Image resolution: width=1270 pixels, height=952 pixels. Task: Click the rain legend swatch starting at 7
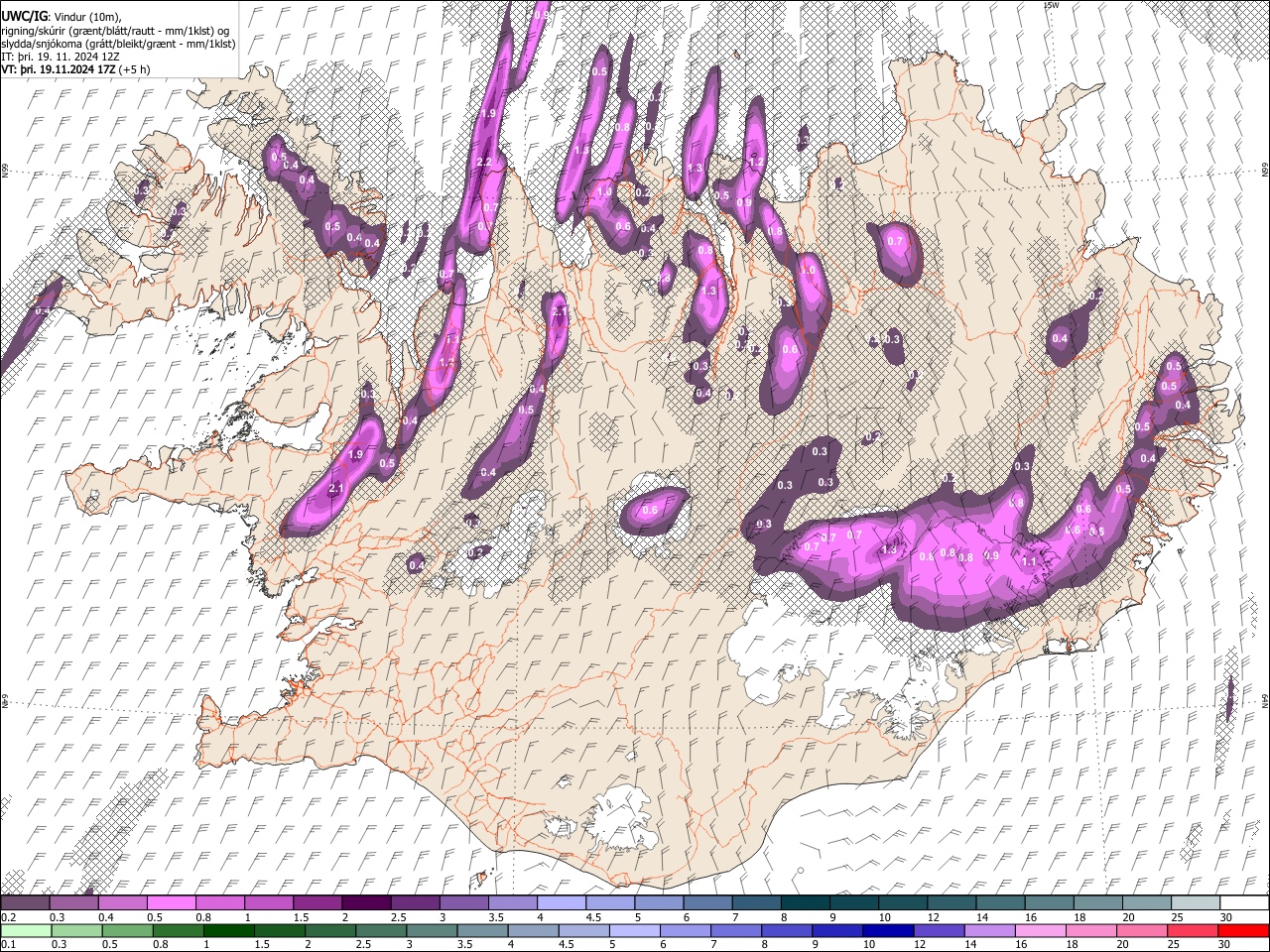(736, 930)
